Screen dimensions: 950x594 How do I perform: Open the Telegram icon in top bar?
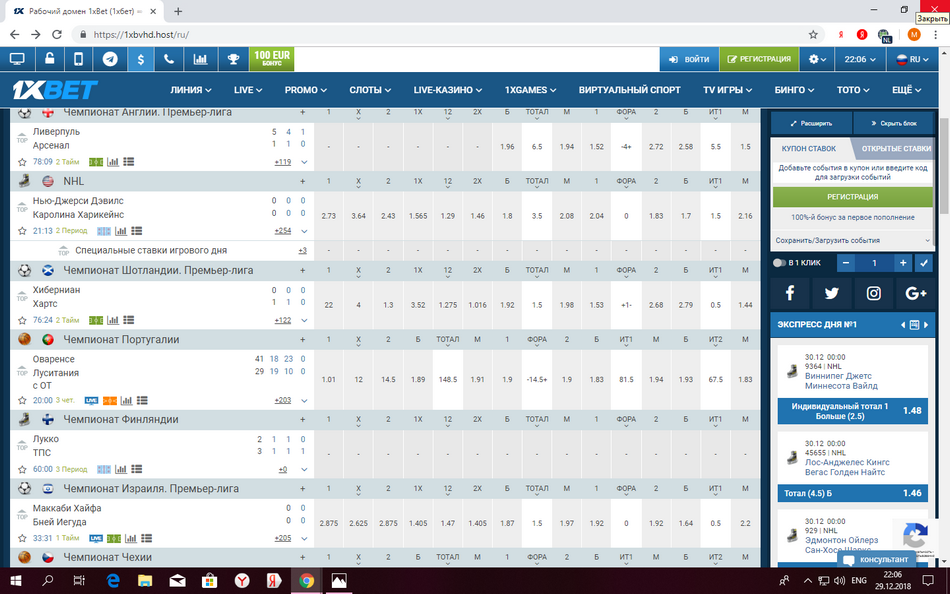110,59
